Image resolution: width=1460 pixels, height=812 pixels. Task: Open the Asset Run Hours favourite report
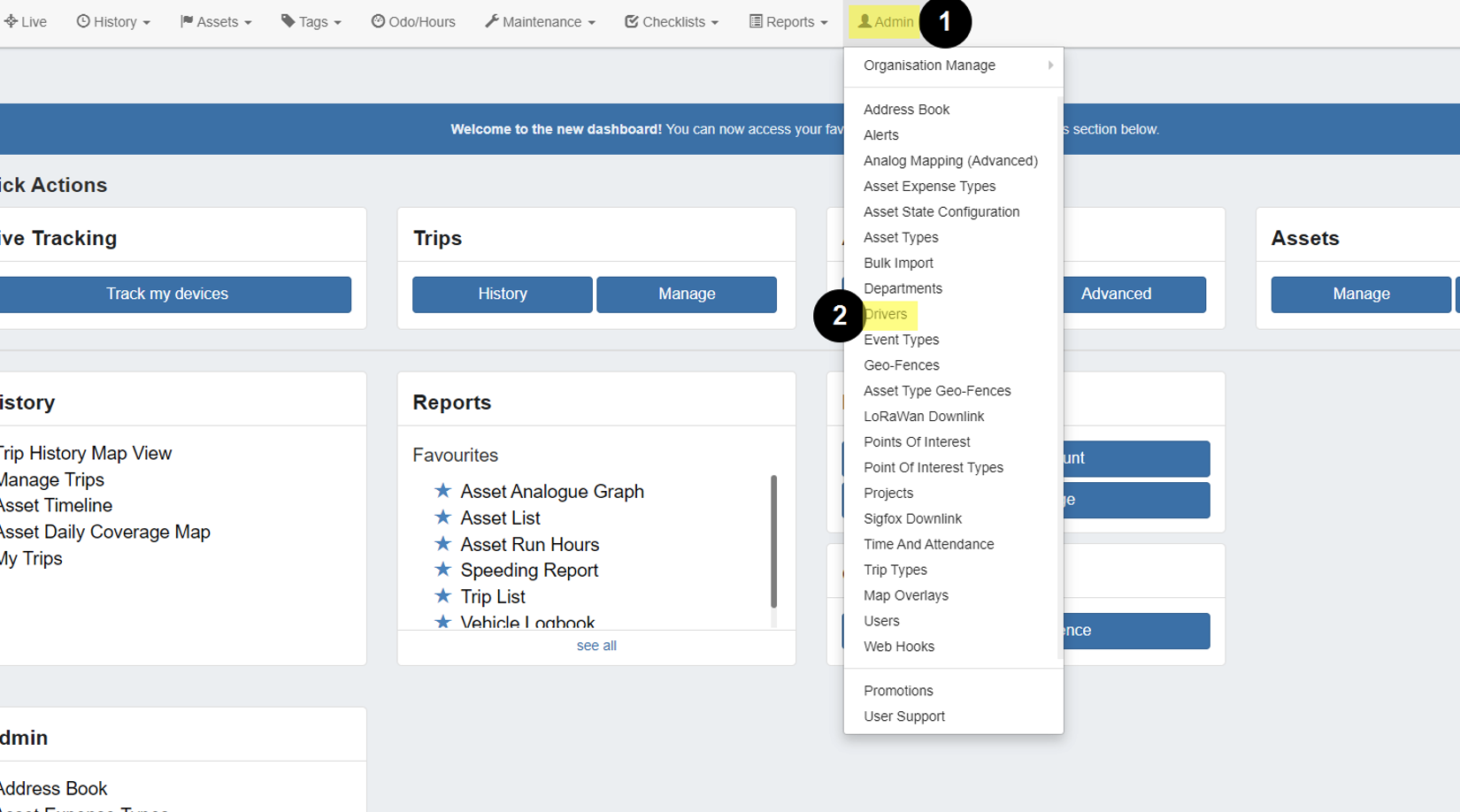530,545
